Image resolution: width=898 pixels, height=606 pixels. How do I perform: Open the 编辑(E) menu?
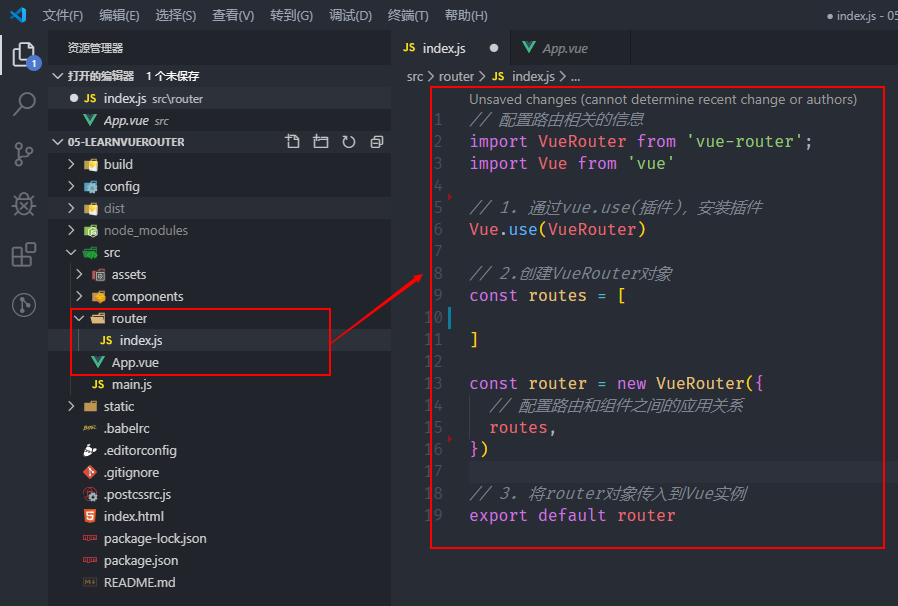[119, 15]
